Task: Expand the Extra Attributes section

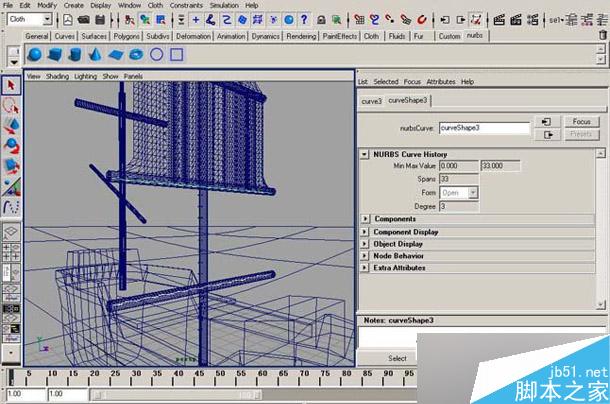Action: coord(365,268)
